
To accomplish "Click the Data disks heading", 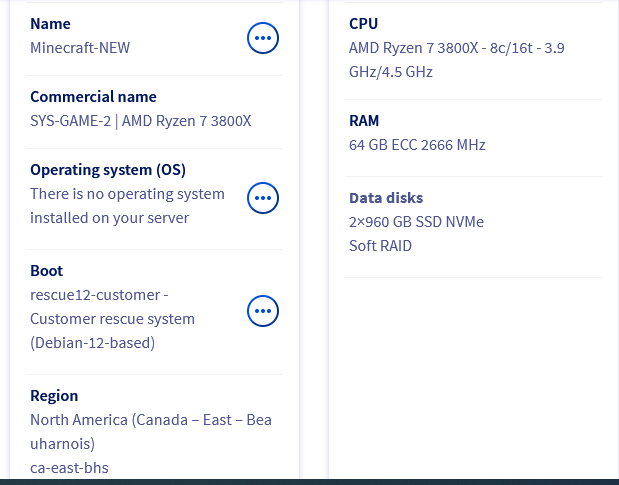I will coord(386,198).
